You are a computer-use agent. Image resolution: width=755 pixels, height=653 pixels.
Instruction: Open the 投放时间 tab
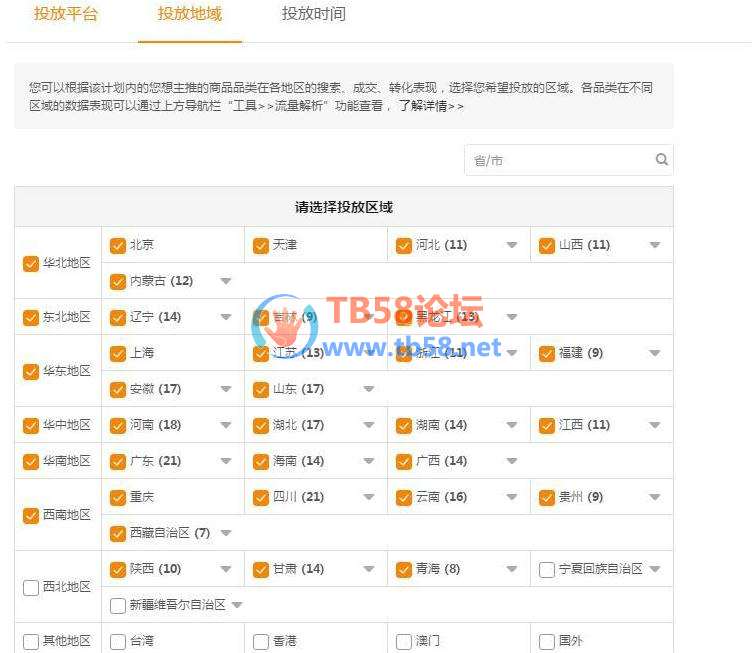(313, 14)
